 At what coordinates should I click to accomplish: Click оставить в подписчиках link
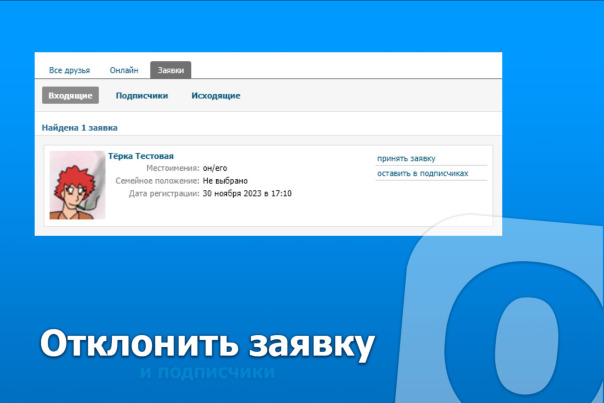pyautogui.click(x=423, y=173)
